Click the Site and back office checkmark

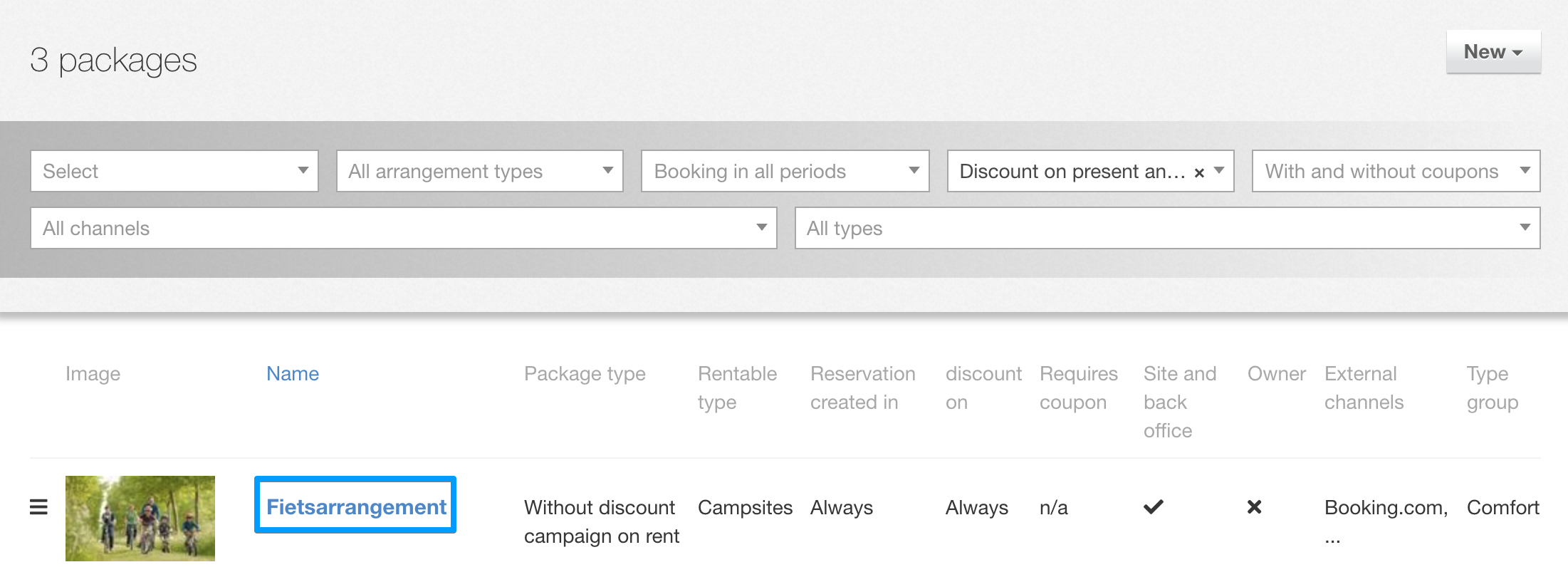1153,507
